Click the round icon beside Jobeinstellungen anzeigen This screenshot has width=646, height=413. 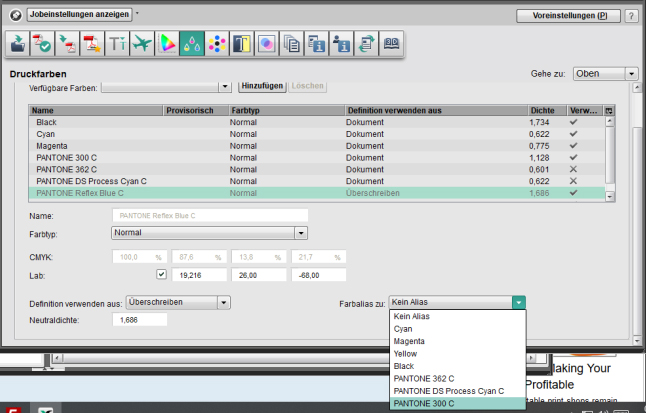tap(16, 15)
